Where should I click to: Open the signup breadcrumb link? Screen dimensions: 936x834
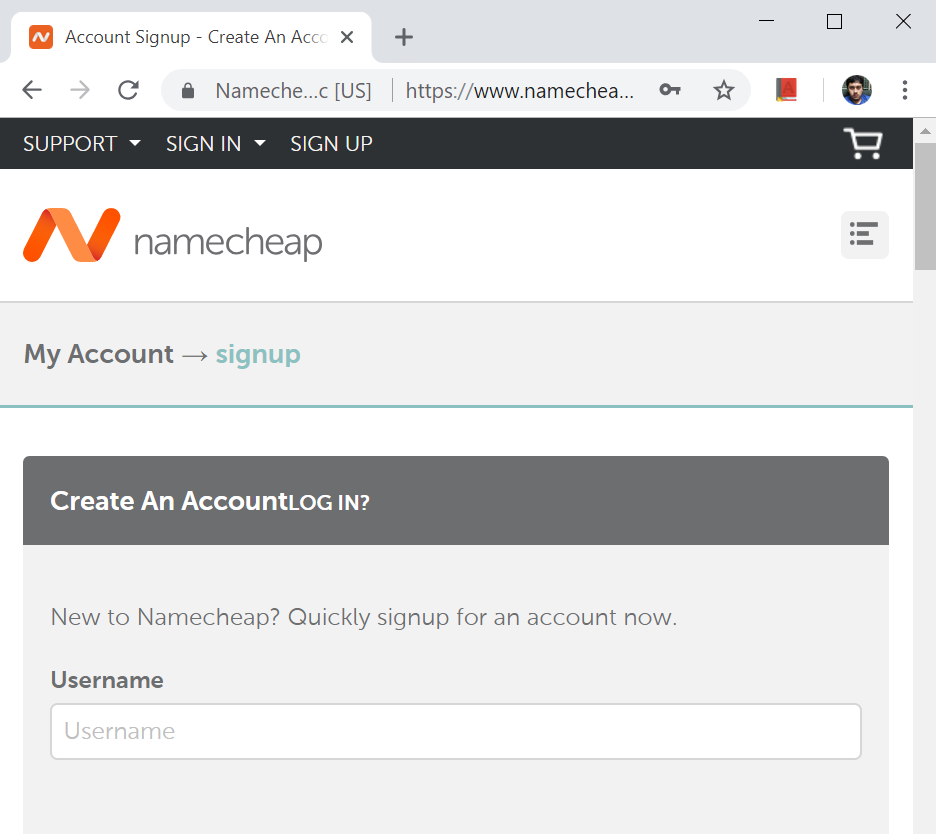pos(258,354)
